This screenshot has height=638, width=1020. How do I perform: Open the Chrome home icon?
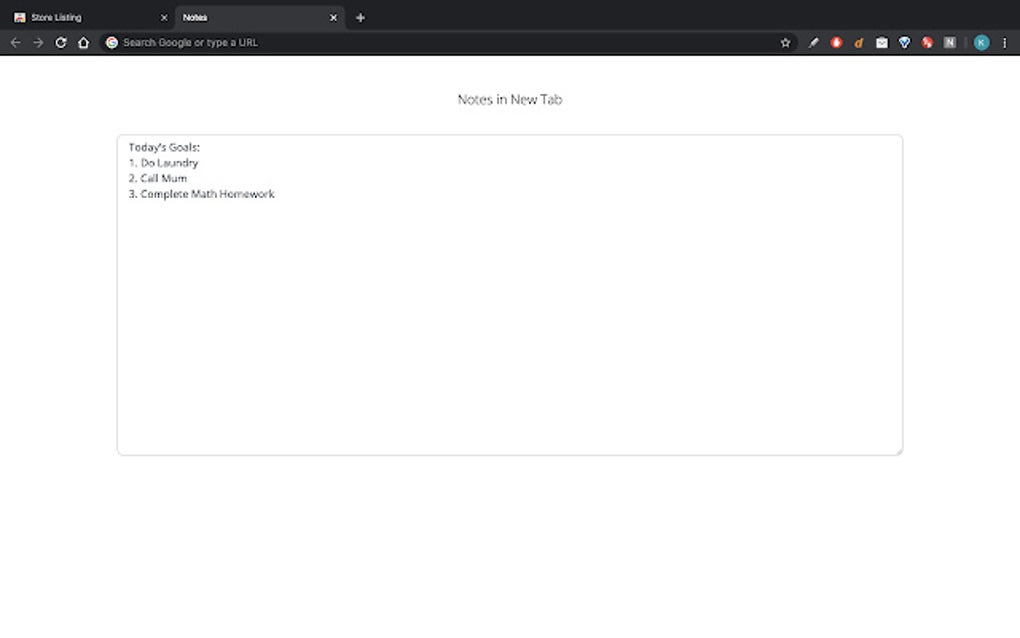point(84,42)
